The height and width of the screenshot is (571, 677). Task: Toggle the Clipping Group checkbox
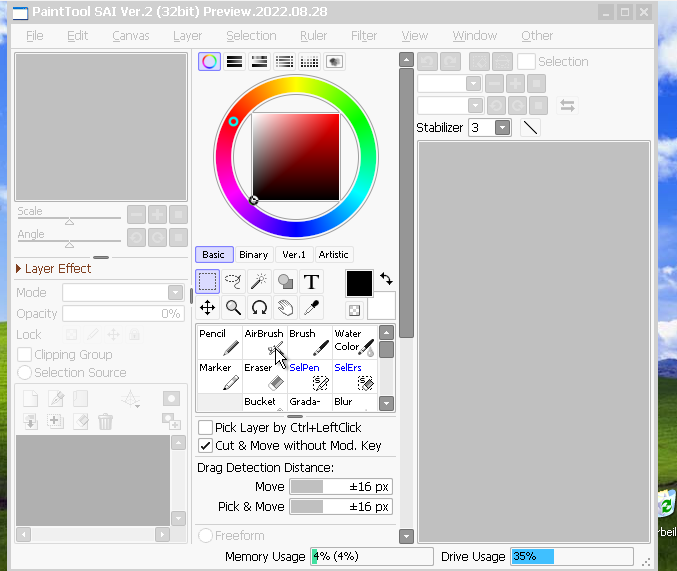[x=24, y=355]
